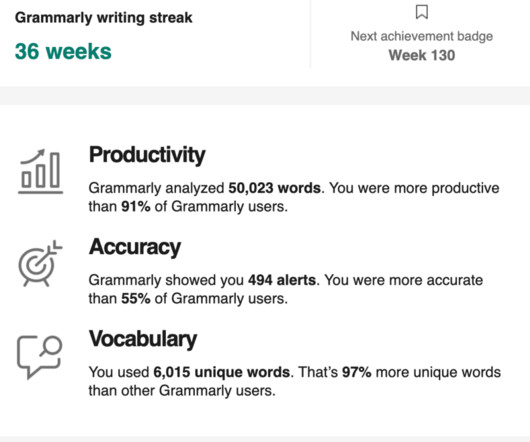Click the 91% productivity percentage
530x442 pixels.
pyautogui.click(x=136, y=206)
